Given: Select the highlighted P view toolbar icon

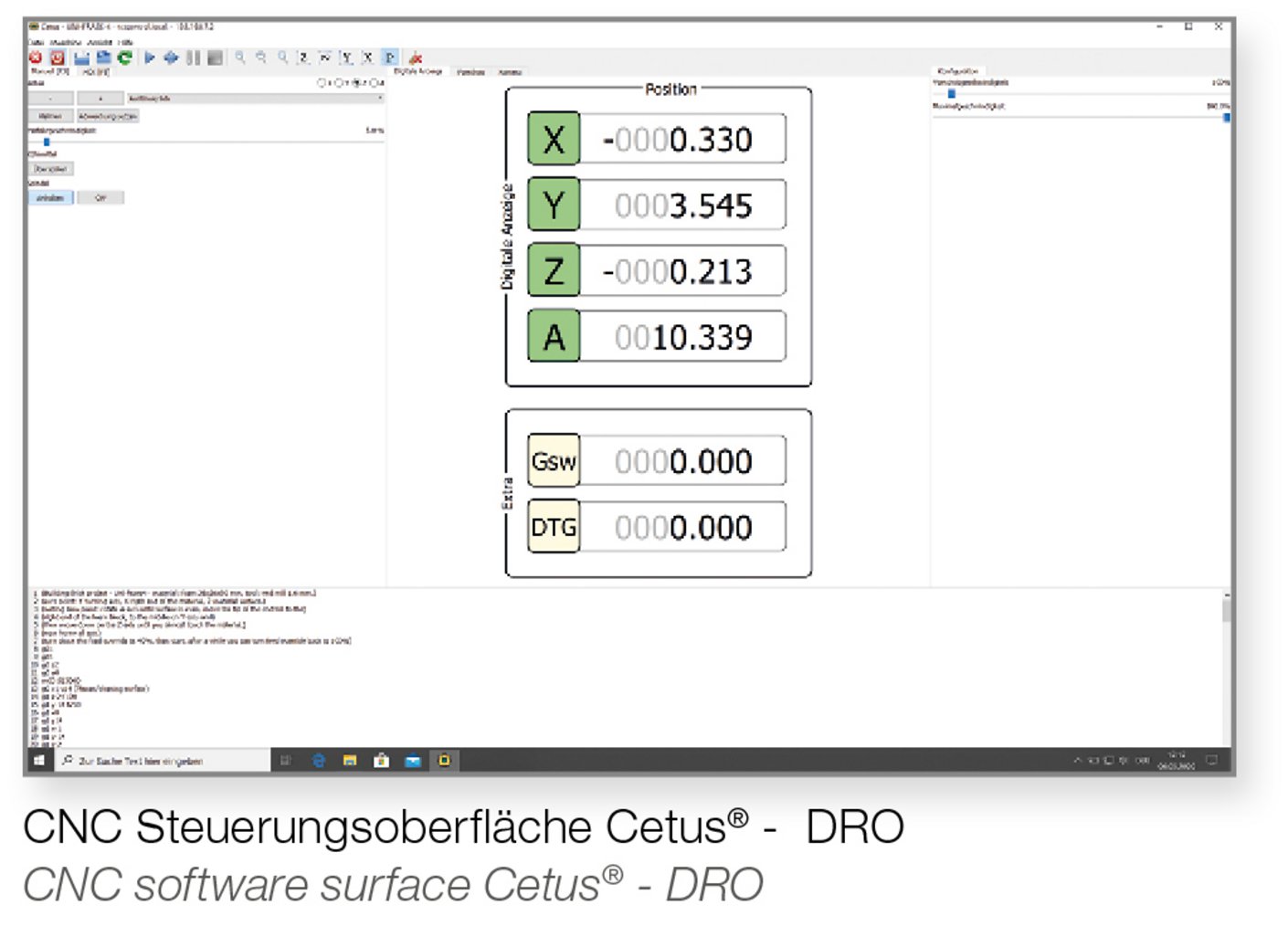Looking at the screenshot, I should pyautogui.click(x=390, y=58).
